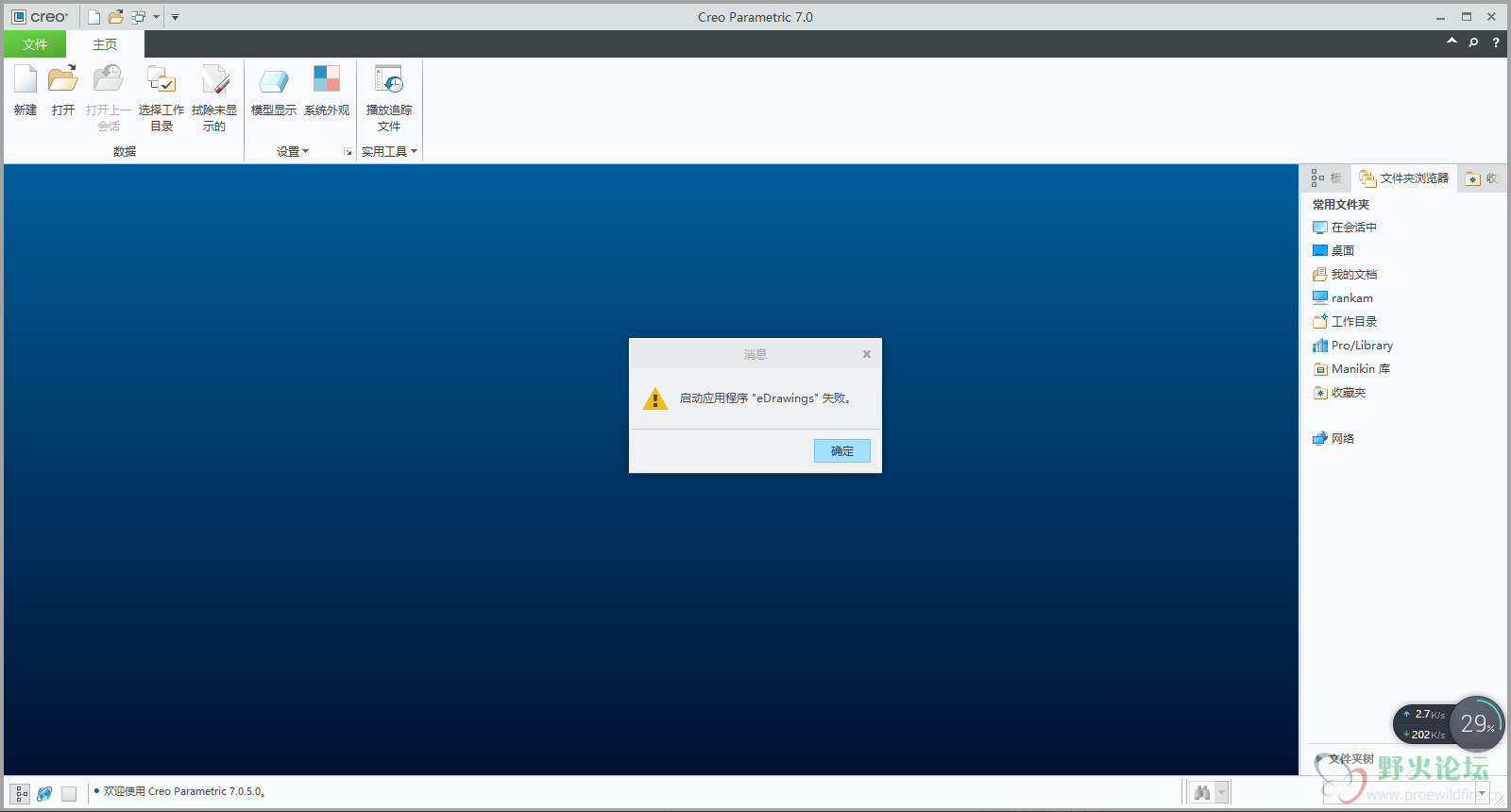The image size is (1511, 812).
Task: Click the quick access open folder icon
Action: click(116, 17)
